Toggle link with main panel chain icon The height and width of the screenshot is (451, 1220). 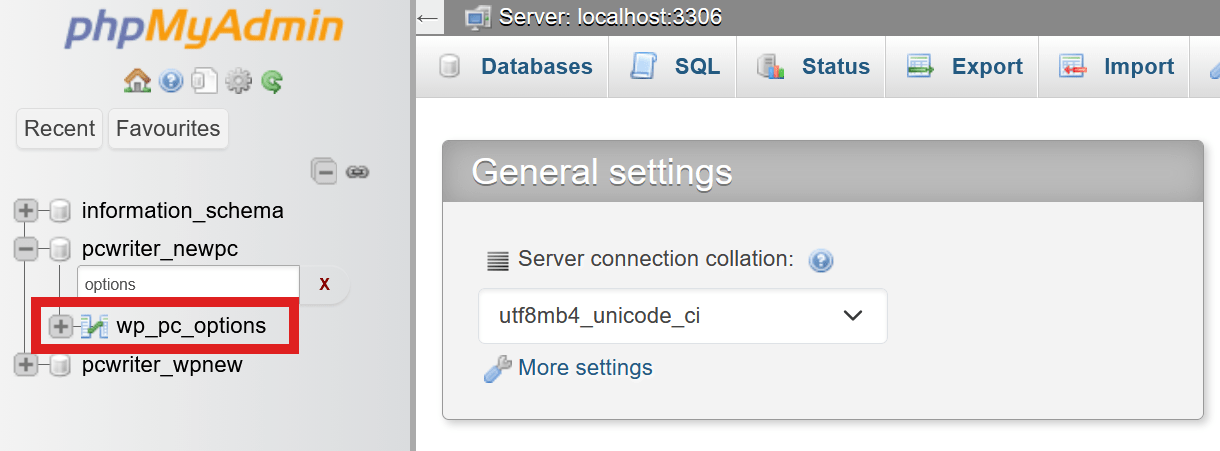tap(358, 172)
